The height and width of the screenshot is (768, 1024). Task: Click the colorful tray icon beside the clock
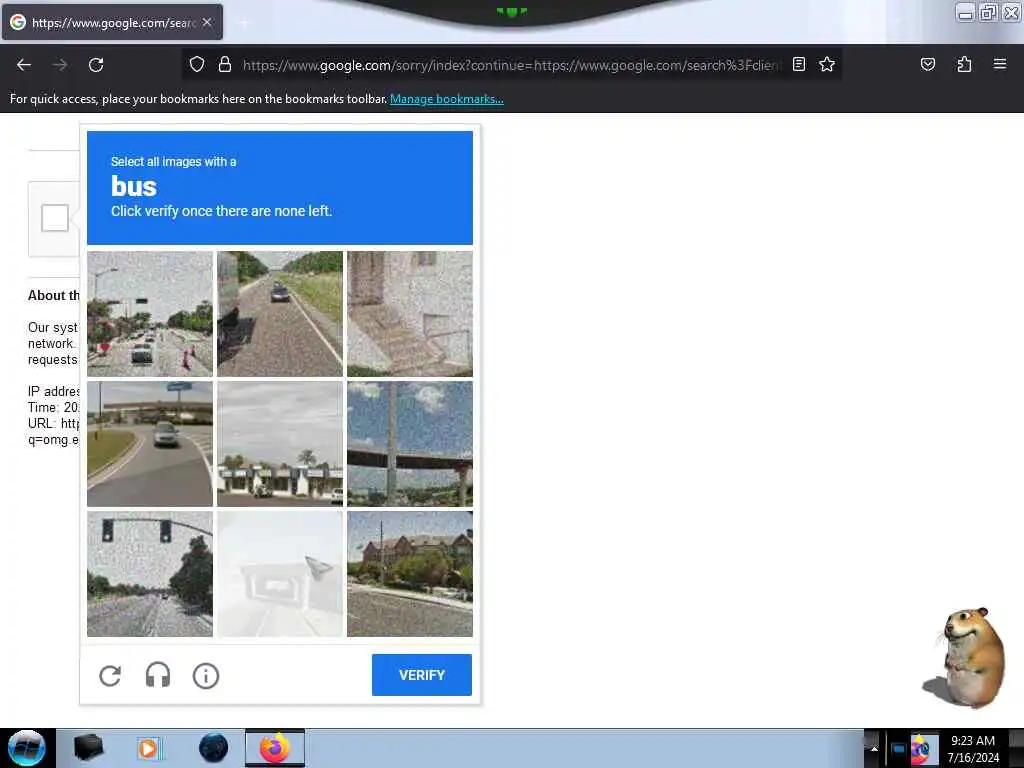point(921,749)
